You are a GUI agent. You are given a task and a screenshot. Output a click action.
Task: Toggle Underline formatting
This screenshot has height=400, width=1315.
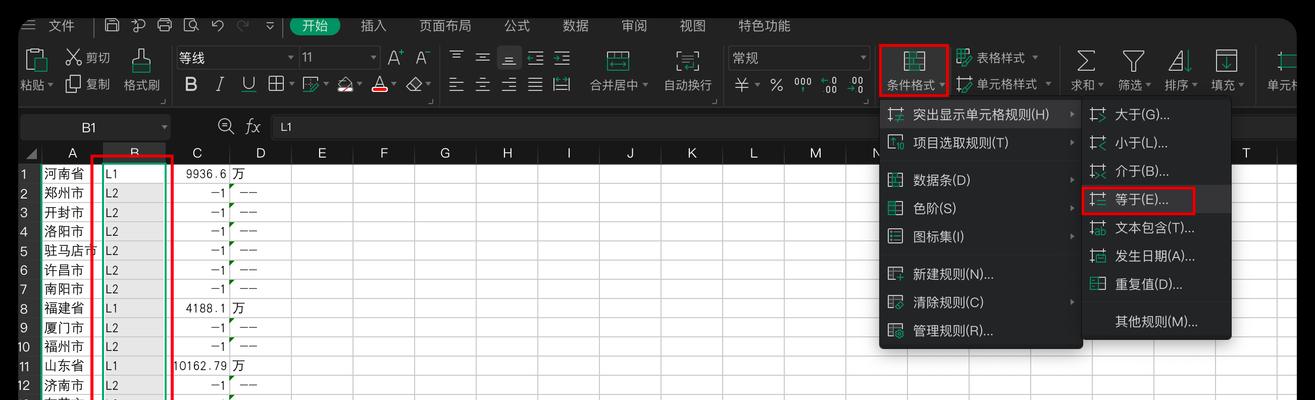[248, 85]
